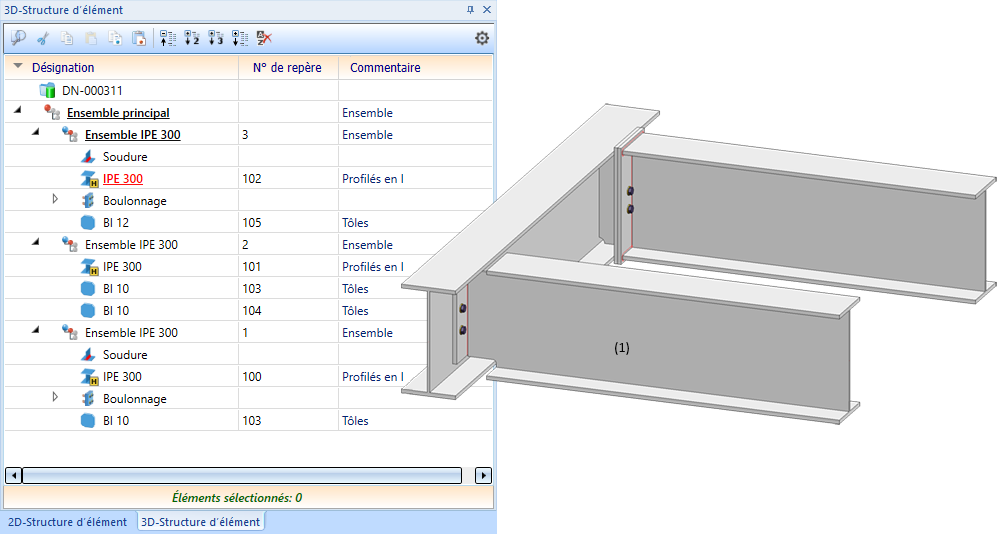
Task: Select the BI 12 plate item
Action: coord(115,222)
